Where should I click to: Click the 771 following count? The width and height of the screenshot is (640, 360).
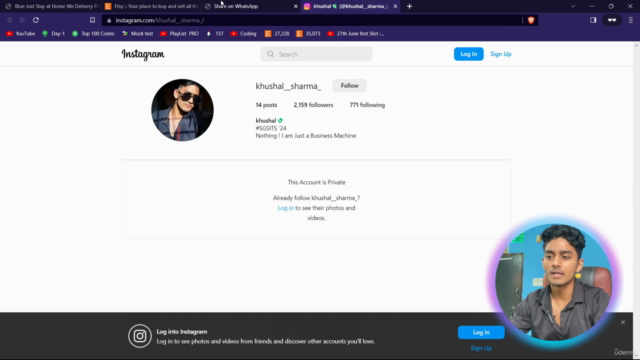367,105
